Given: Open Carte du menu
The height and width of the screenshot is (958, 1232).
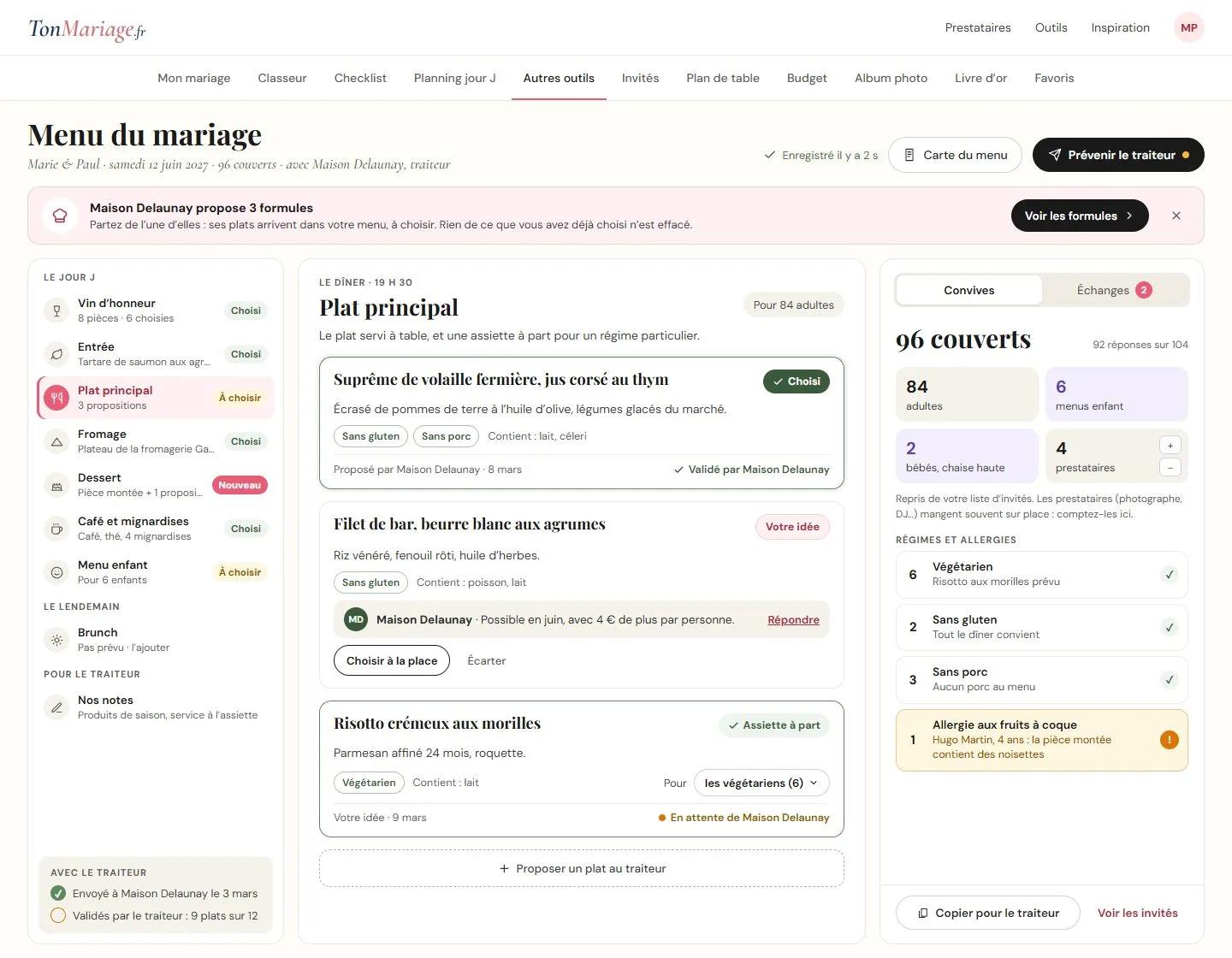Looking at the screenshot, I should point(955,155).
